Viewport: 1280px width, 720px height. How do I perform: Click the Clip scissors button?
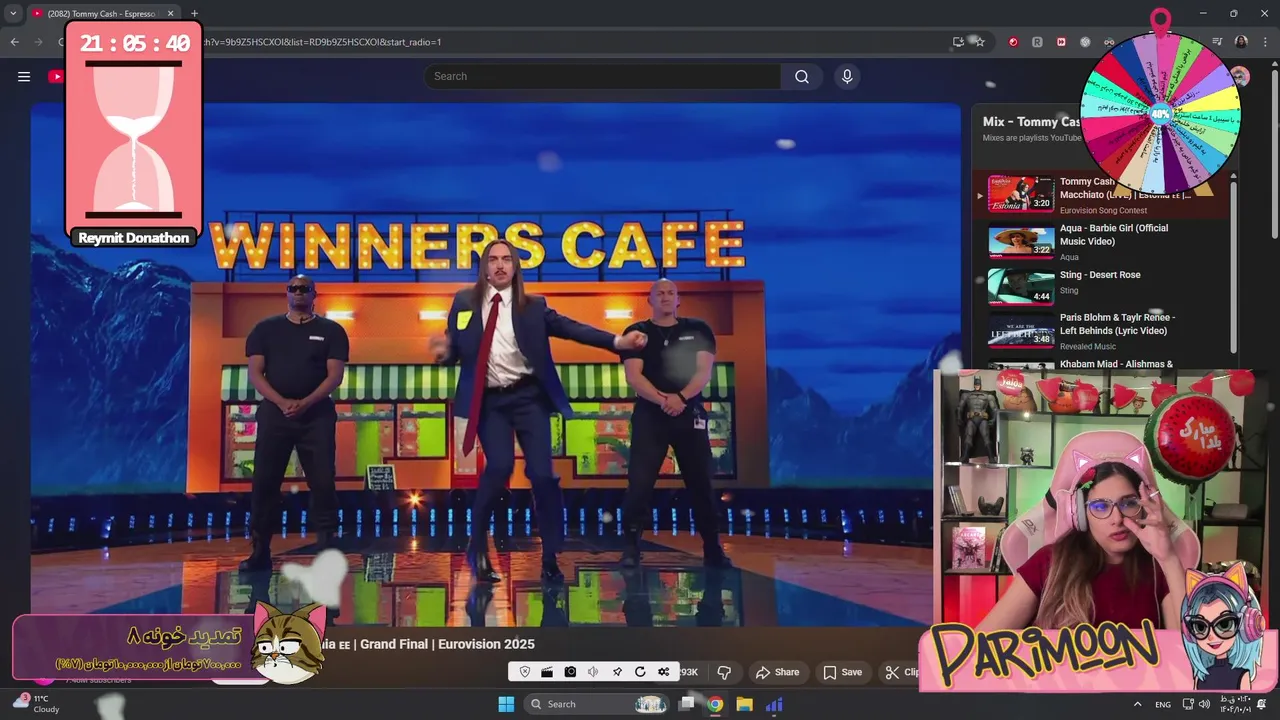click(x=900, y=672)
